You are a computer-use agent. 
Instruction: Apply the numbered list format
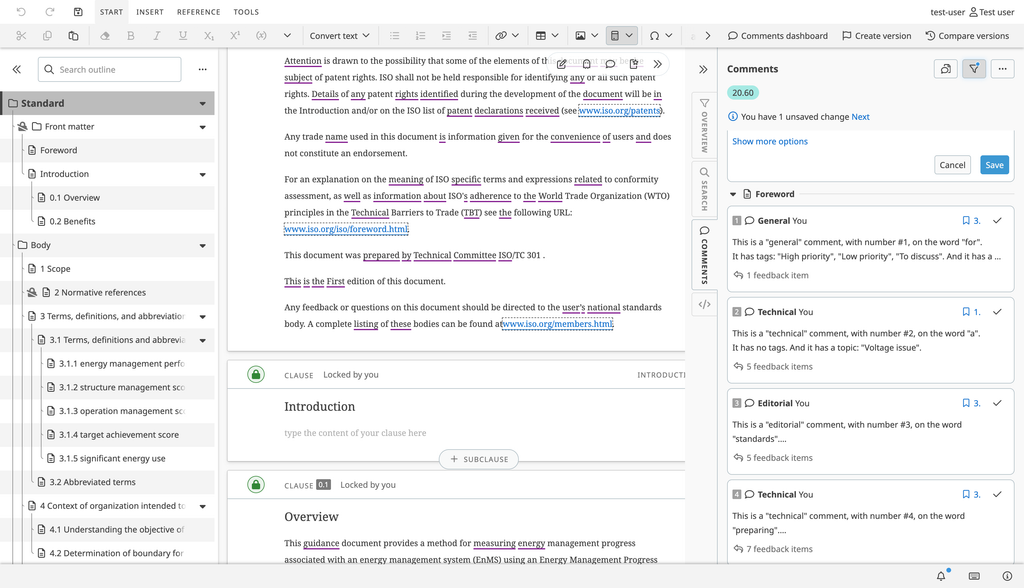(421, 36)
